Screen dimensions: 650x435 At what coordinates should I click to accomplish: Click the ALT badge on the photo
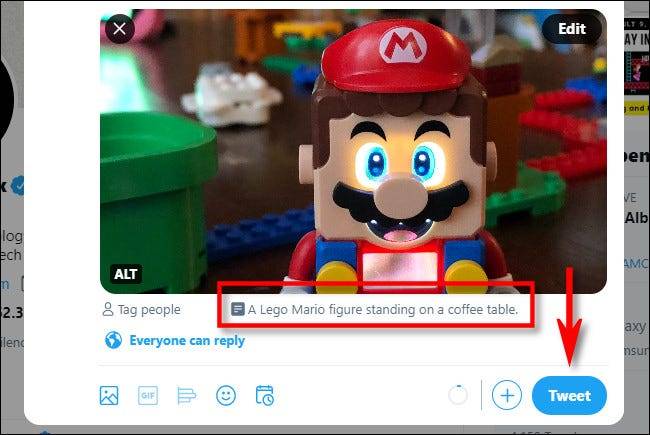(x=127, y=273)
